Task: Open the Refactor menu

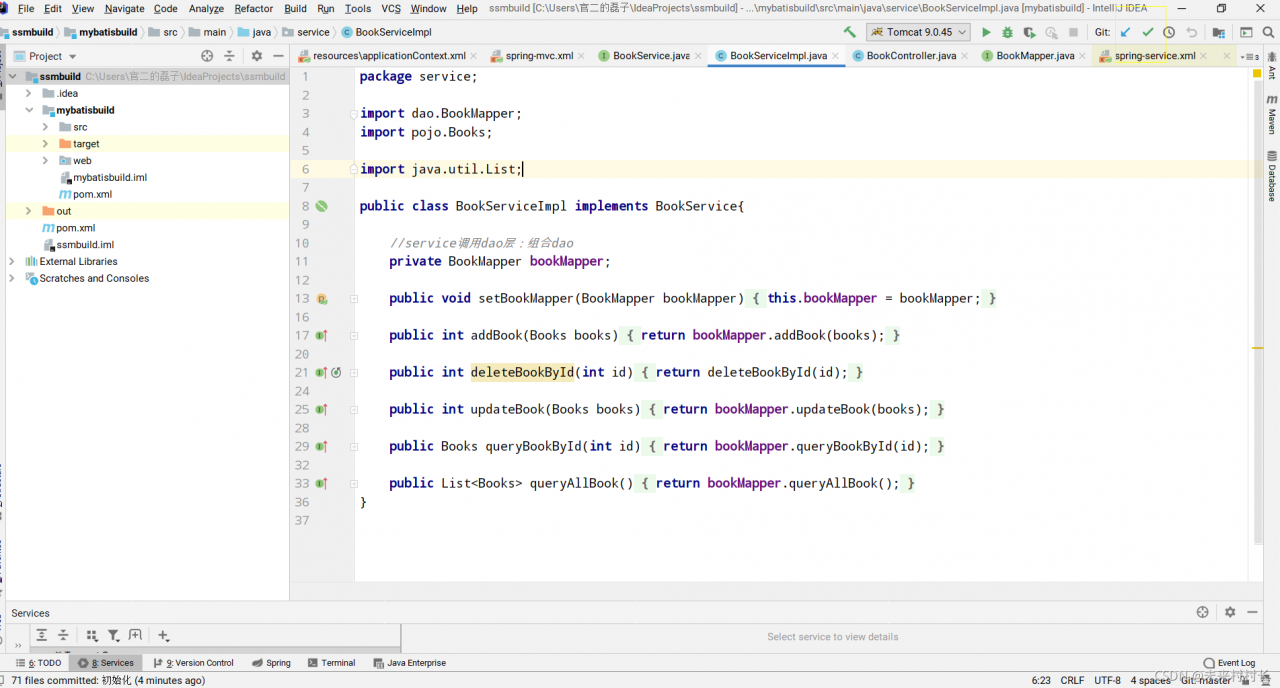Action: (x=254, y=8)
